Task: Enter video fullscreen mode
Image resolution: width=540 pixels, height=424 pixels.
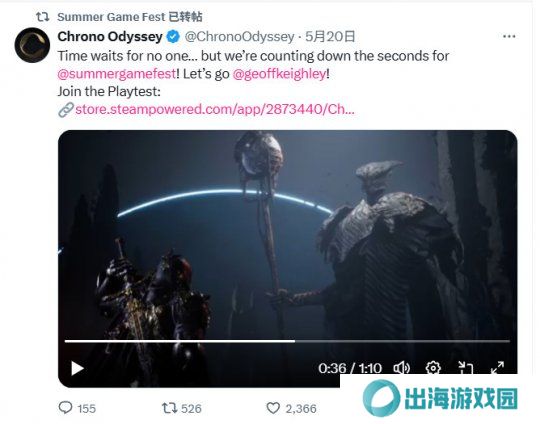Action: tap(497, 368)
